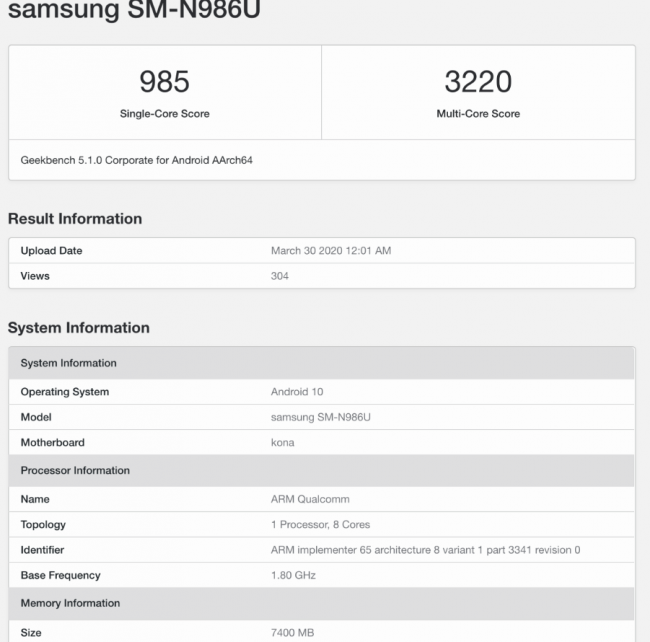Screen dimensions: 650x642
Task: Click the 3220 multi-core score number
Action: pos(478,81)
